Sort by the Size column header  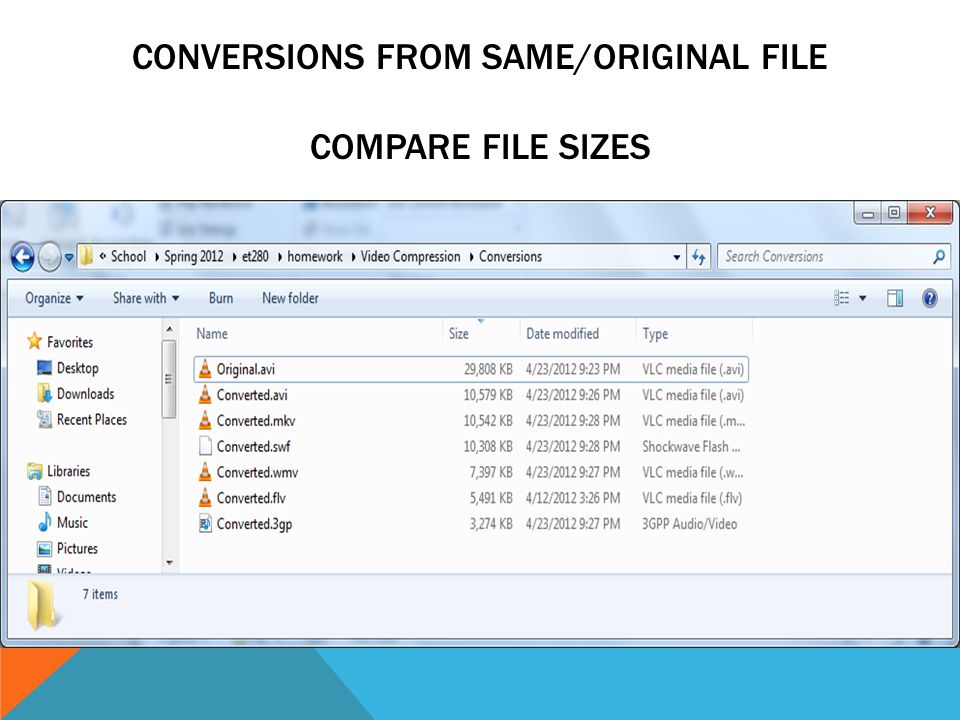coord(459,334)
